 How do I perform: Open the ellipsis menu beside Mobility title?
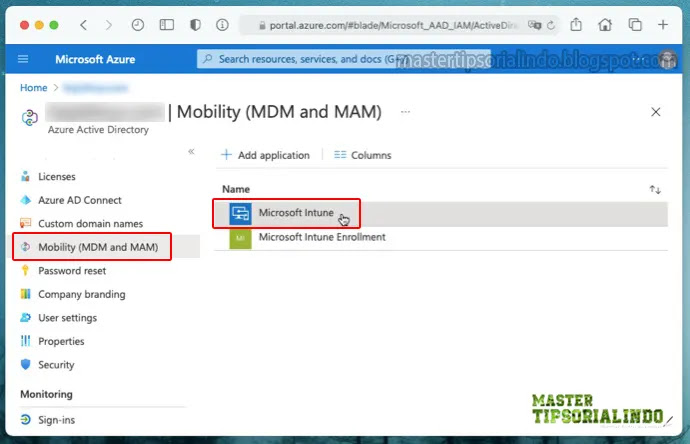[405, 112]
